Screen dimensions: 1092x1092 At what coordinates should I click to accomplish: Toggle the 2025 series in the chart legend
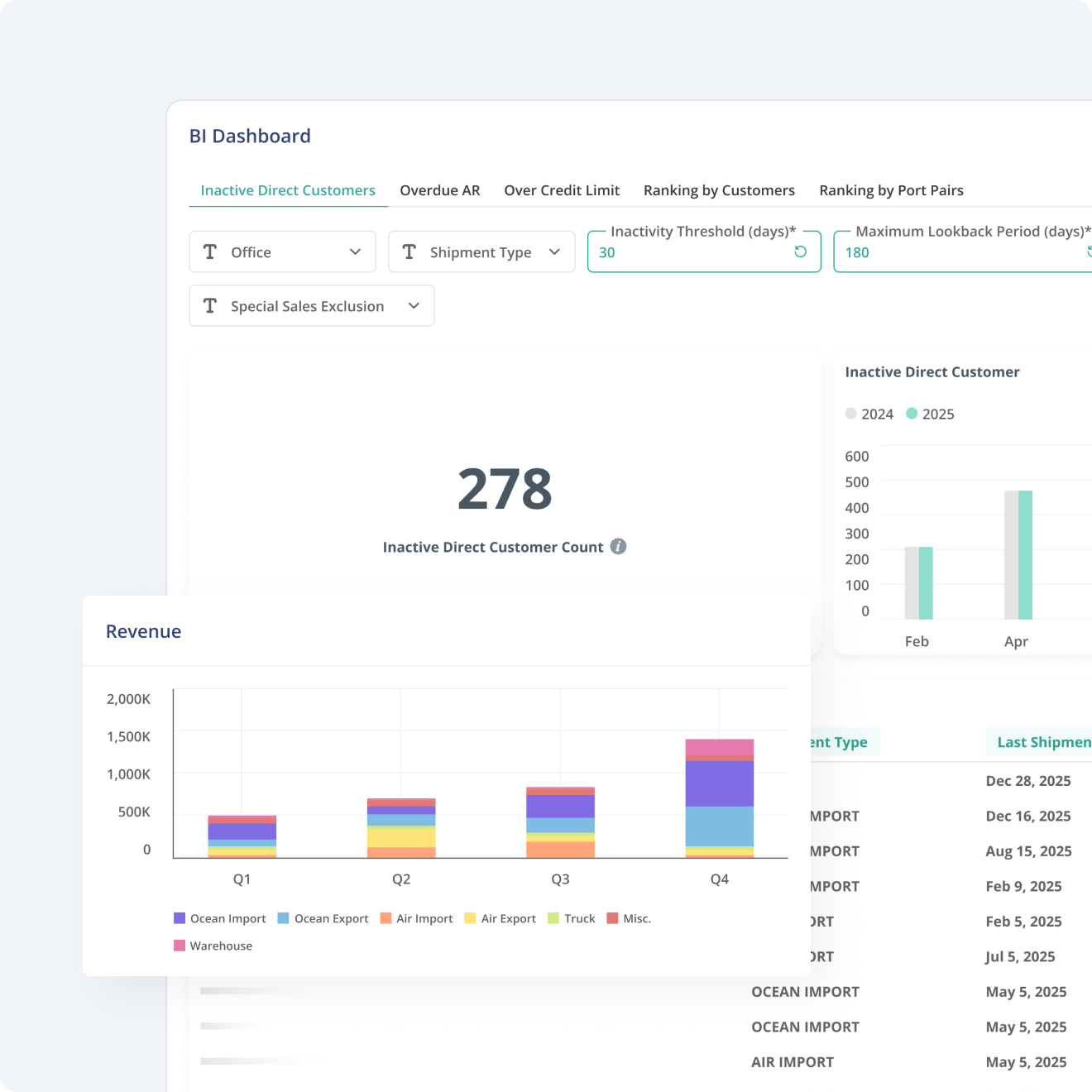929,414
